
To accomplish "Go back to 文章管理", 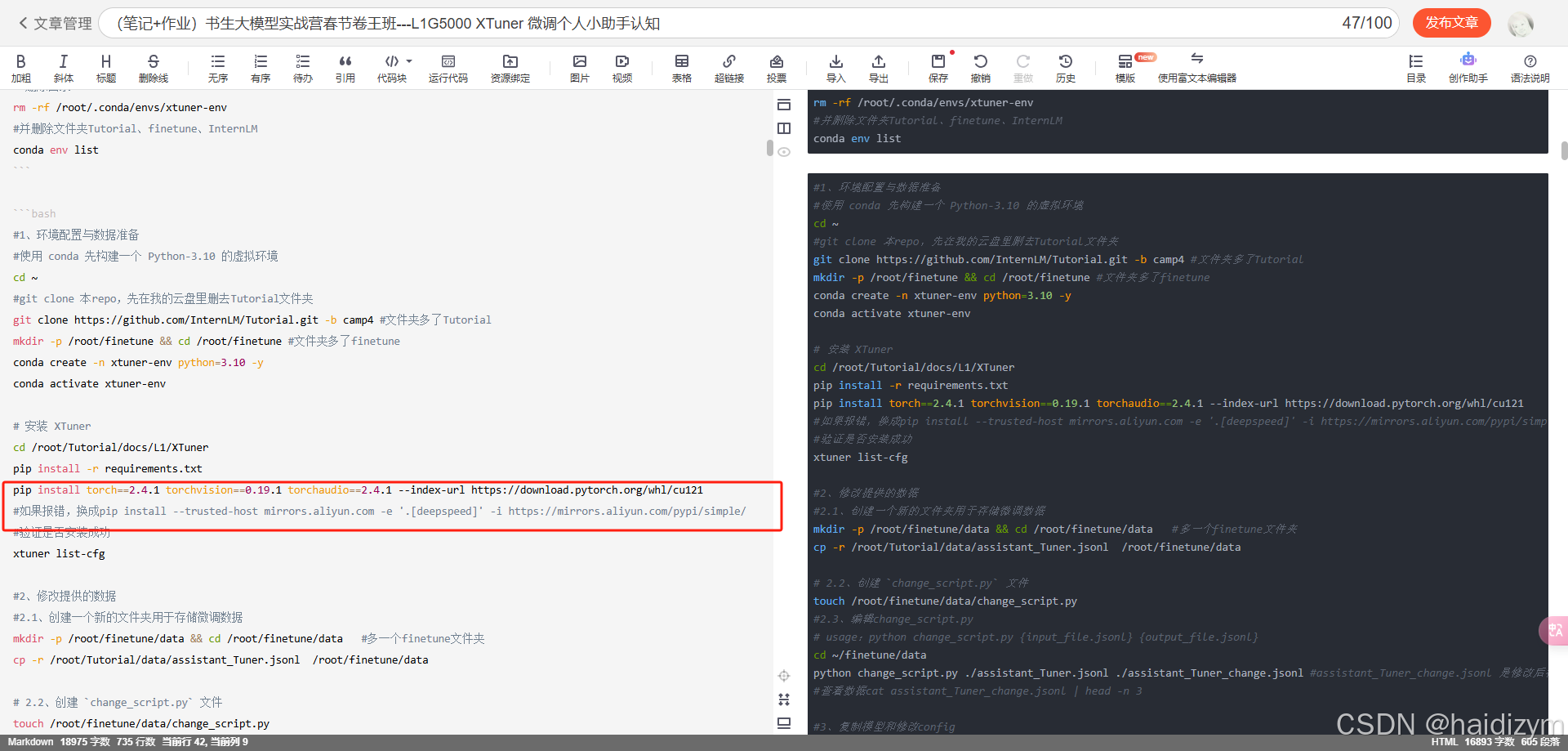I will tap(55, 24).
